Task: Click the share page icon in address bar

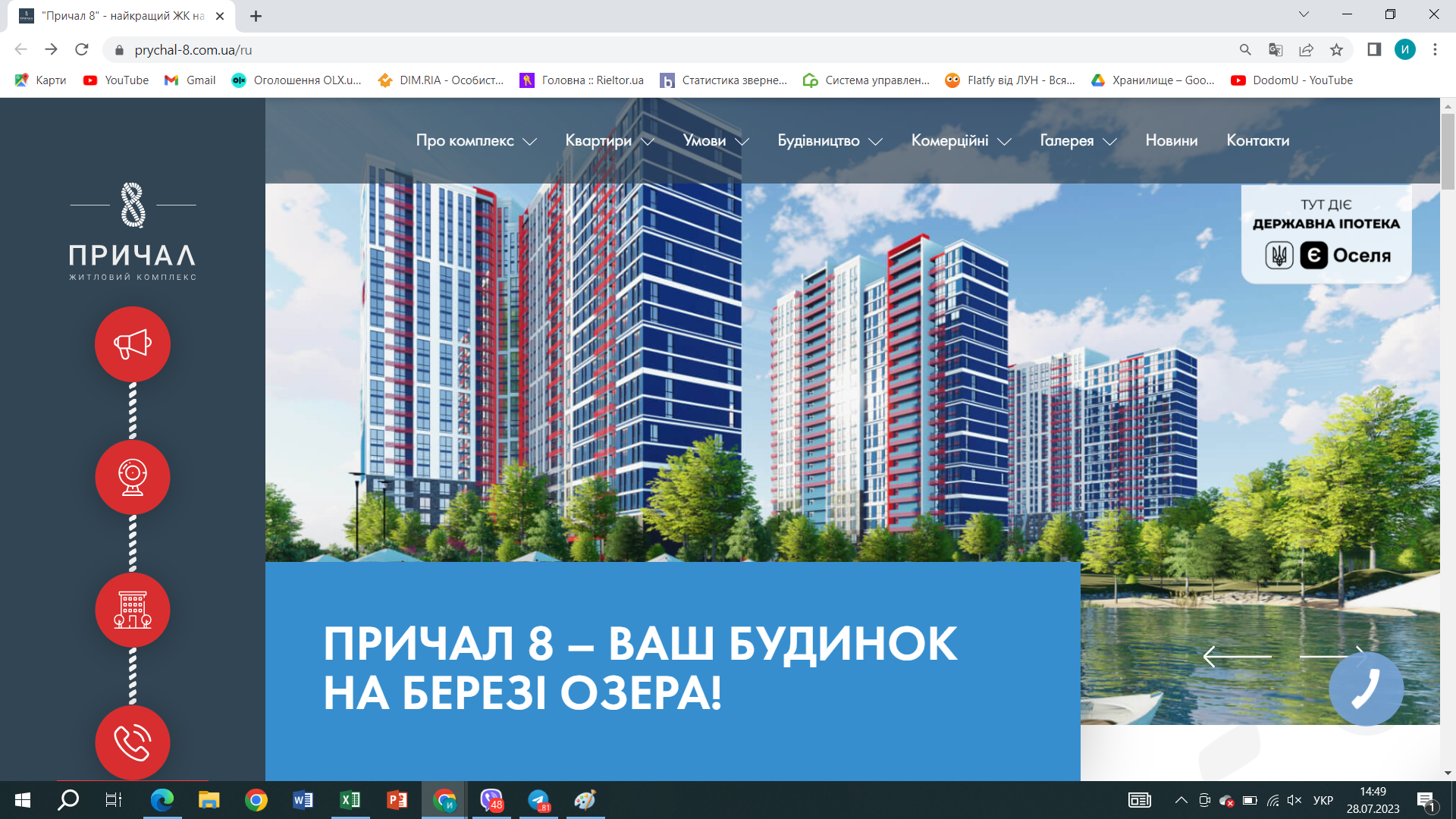Action: coord(1306,50)
